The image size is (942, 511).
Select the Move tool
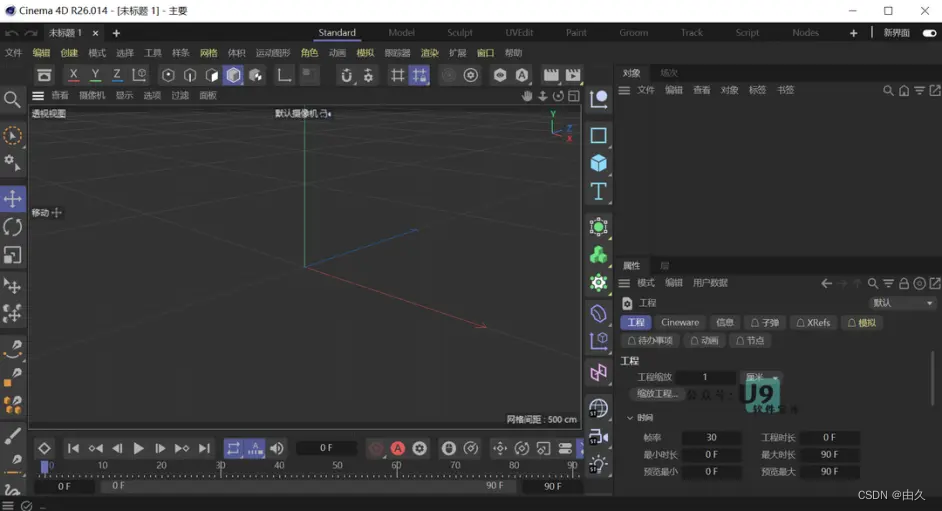pyautogui.click(x=13, y=199)
